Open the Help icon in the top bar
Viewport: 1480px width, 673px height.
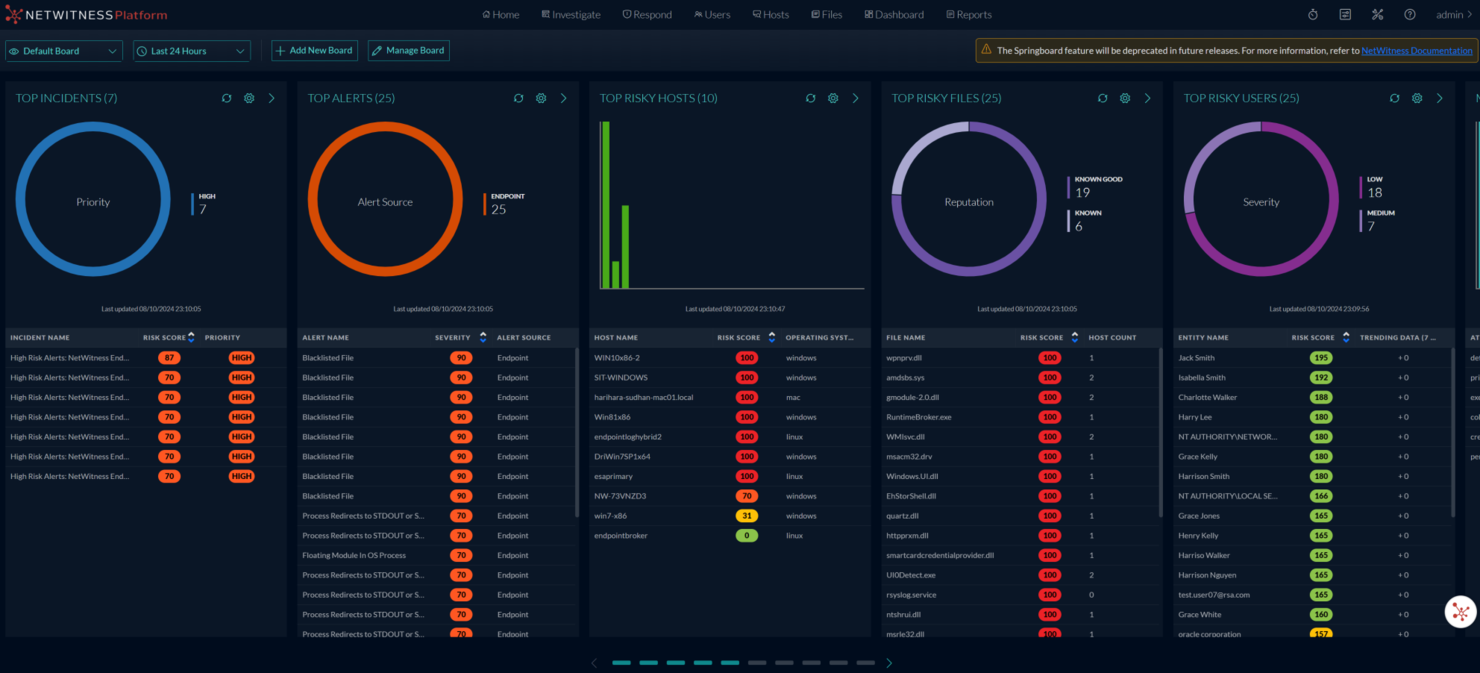tap(1410, 14)
